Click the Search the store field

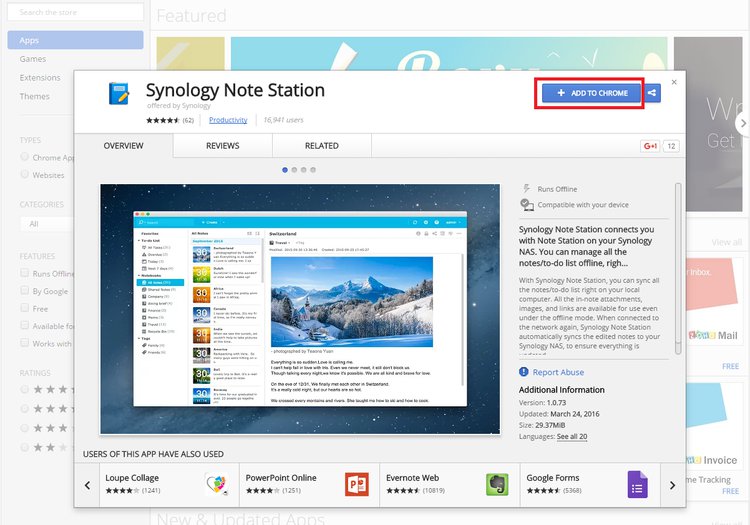tap(76, 12)
